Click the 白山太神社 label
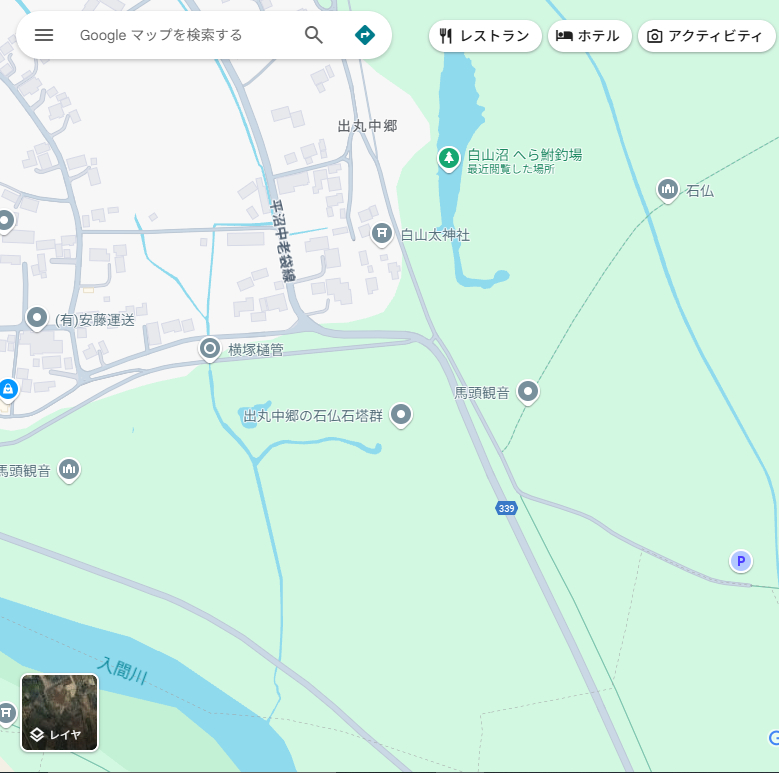The image size is (779, 773). coord(435,235)
